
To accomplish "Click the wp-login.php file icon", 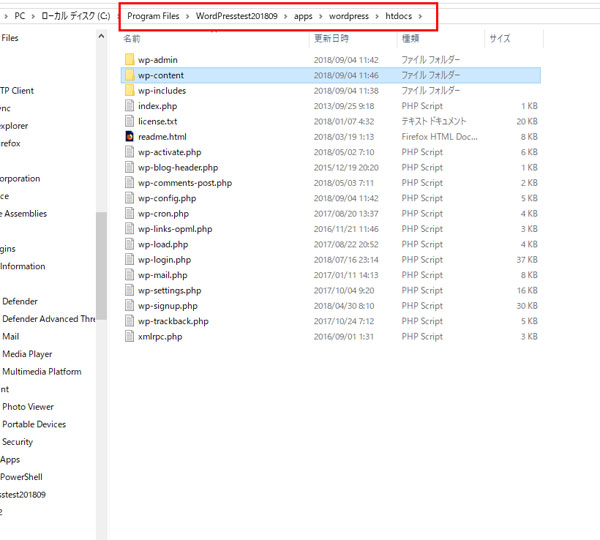I will pyautogui.click(x=129, y=259).
